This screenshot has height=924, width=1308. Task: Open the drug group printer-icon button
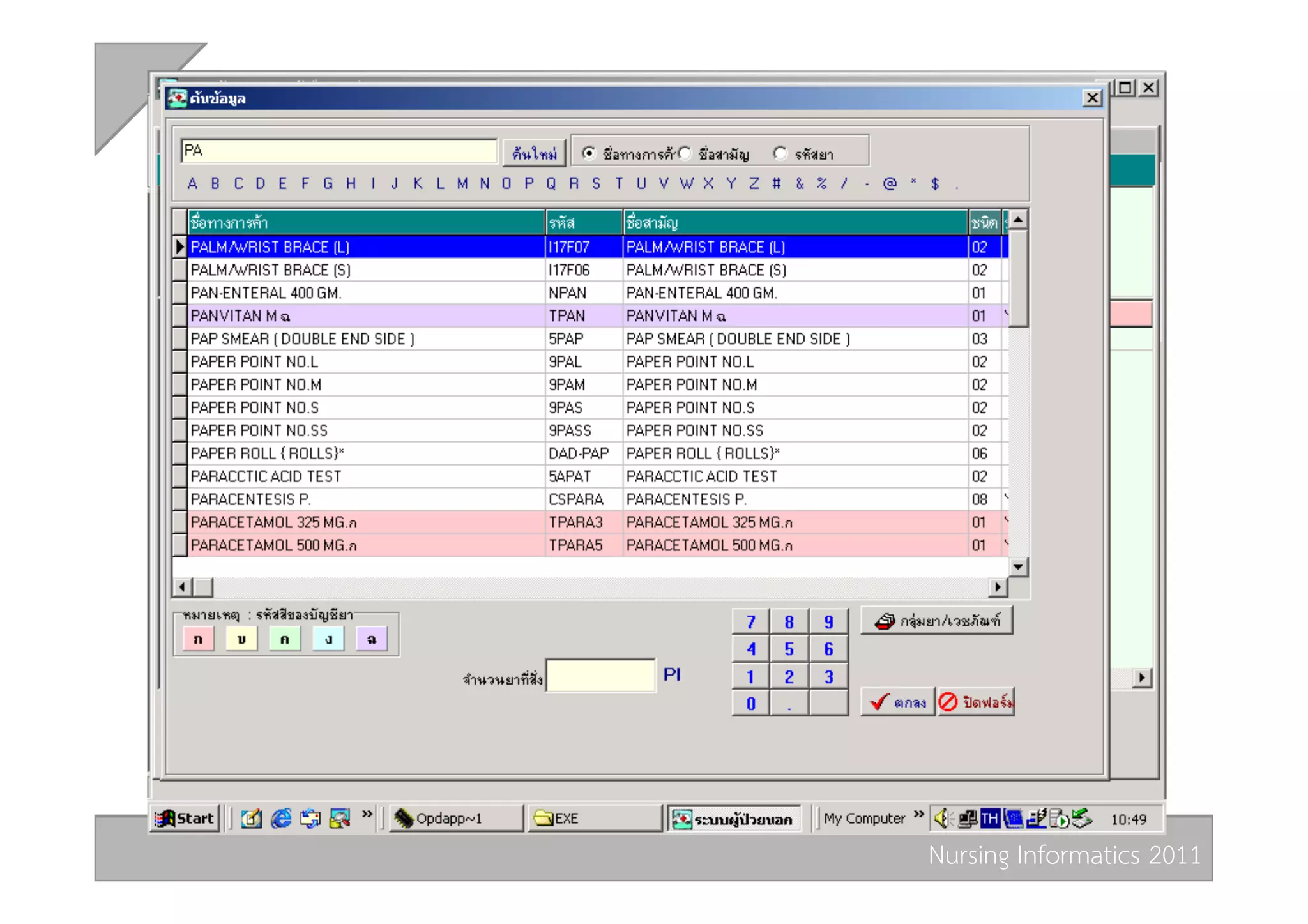(936, 621)
